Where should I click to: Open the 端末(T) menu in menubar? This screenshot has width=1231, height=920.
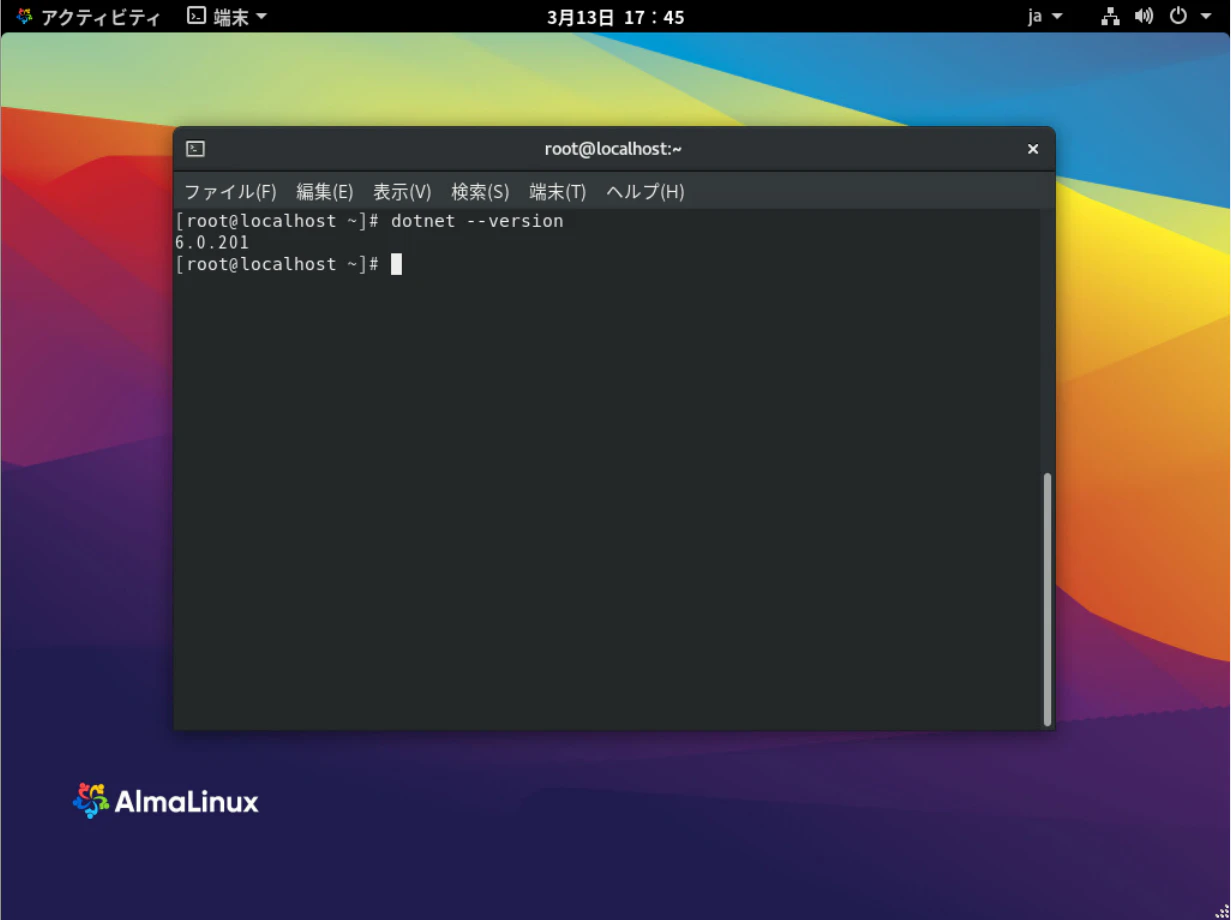point(557,191)
